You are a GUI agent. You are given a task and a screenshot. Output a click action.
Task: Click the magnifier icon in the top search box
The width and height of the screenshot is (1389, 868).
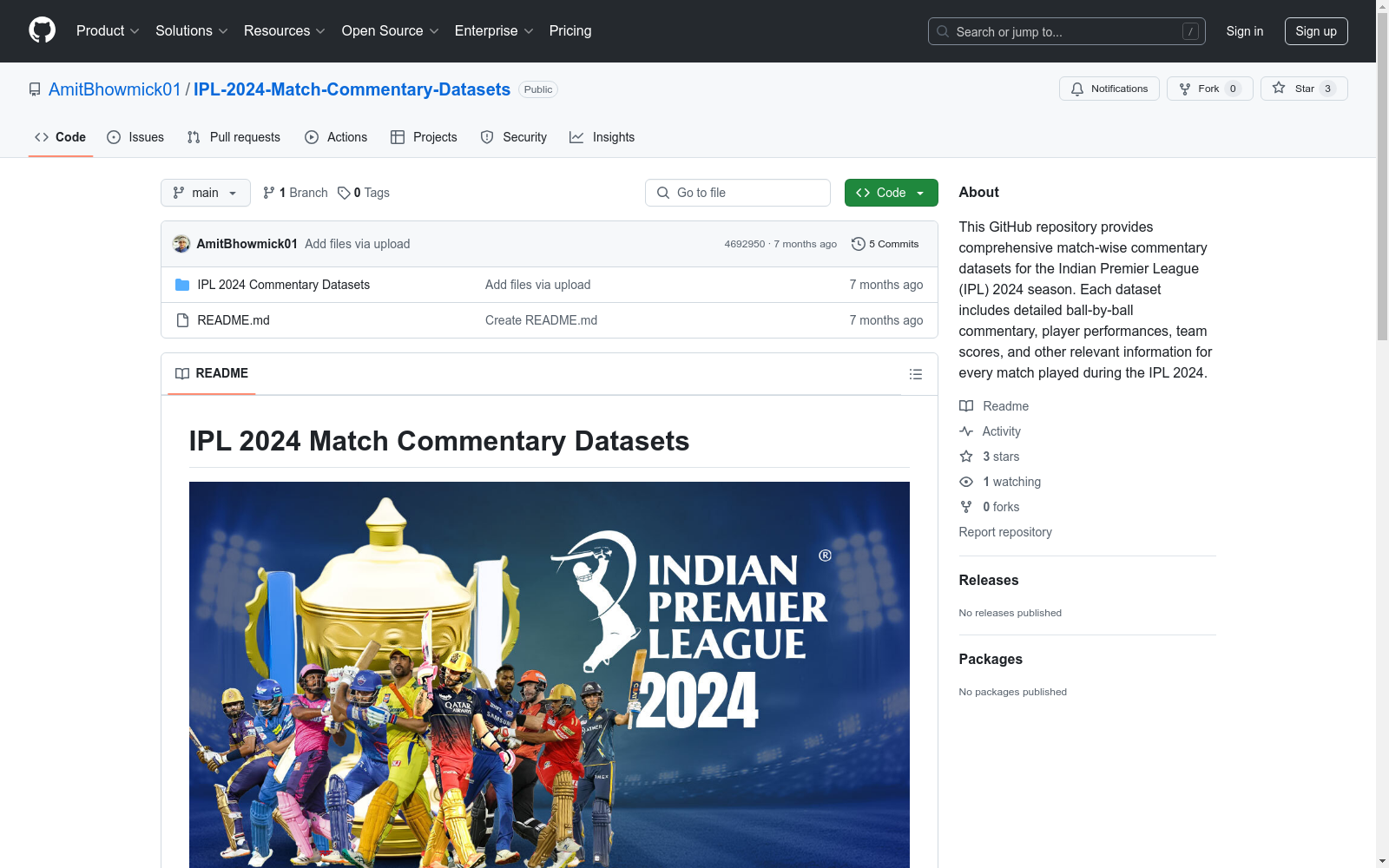point(943,31)
